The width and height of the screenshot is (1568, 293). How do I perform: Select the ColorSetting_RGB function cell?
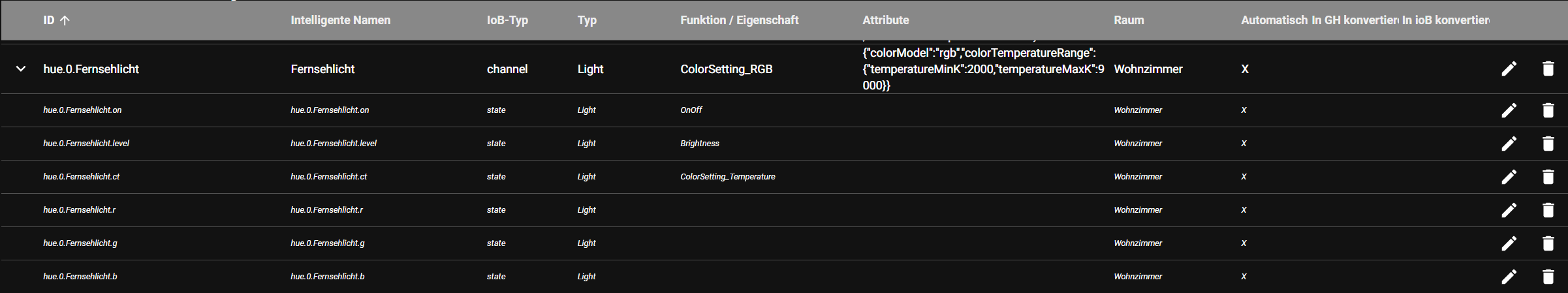pyautogui.click(x=726, y=69)
